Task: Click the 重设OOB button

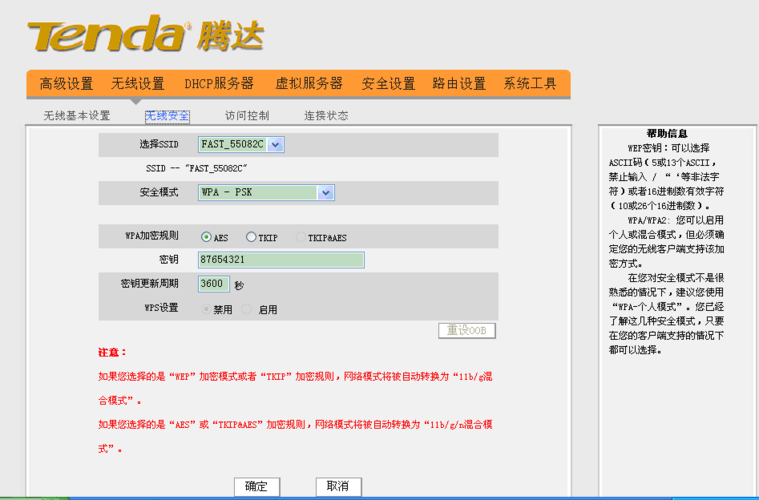Action: point(467,331)
